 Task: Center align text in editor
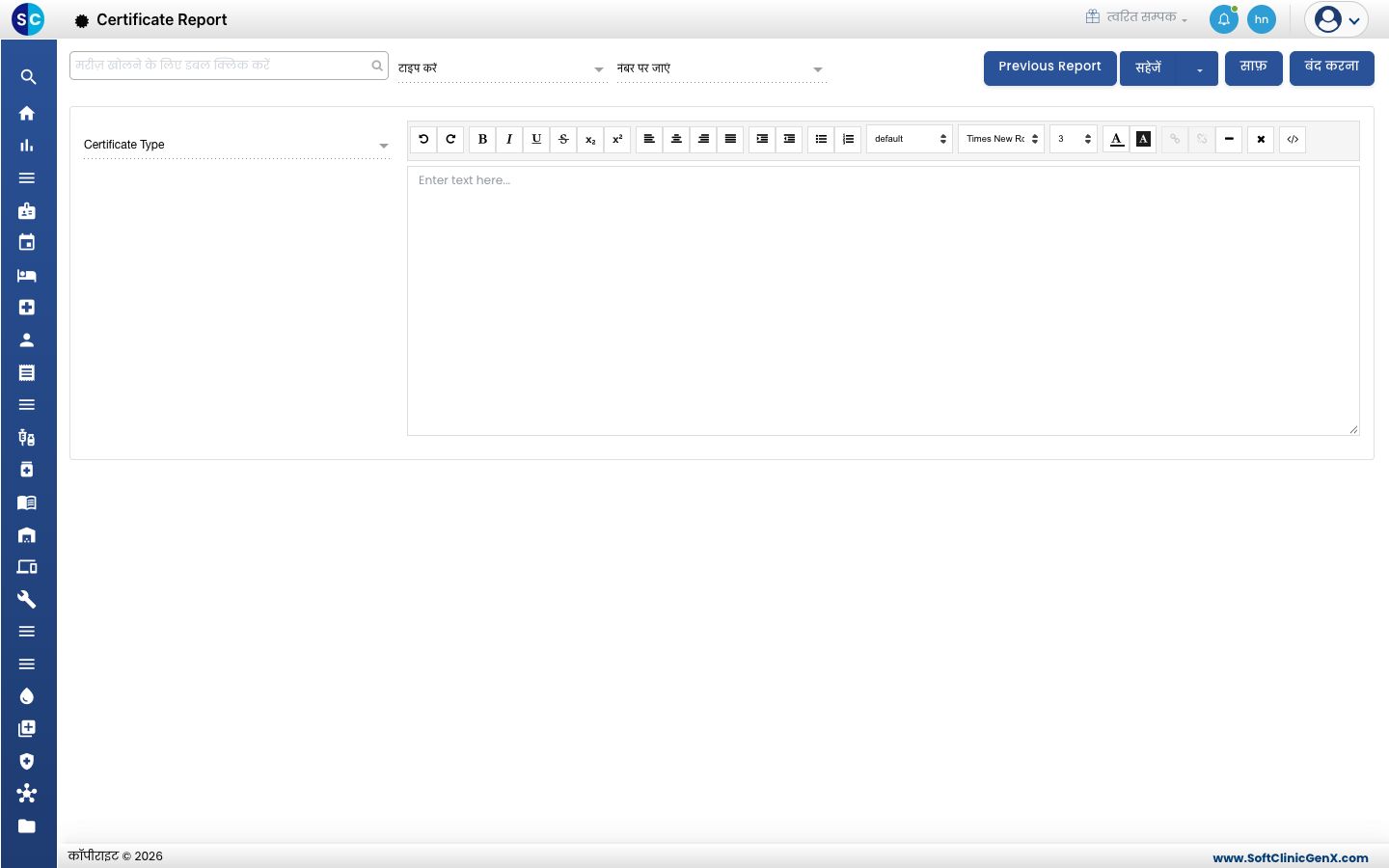[676, 139]
